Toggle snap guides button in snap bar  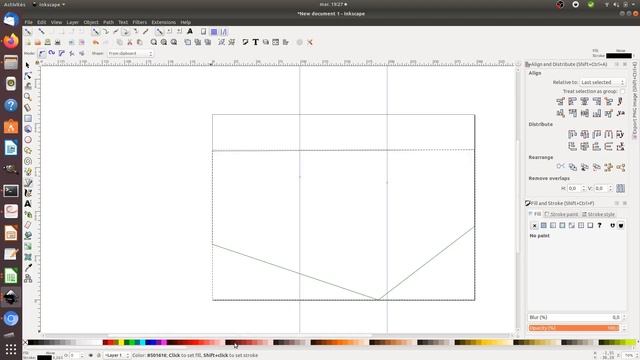click(224, 31)
